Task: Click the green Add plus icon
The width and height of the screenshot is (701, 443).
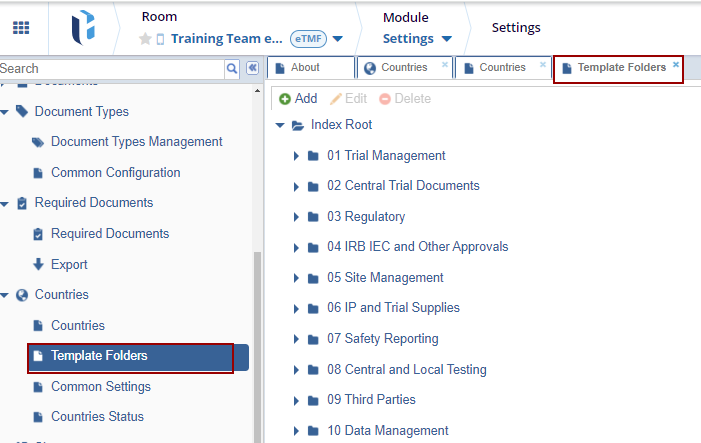Action: point(285,99)
